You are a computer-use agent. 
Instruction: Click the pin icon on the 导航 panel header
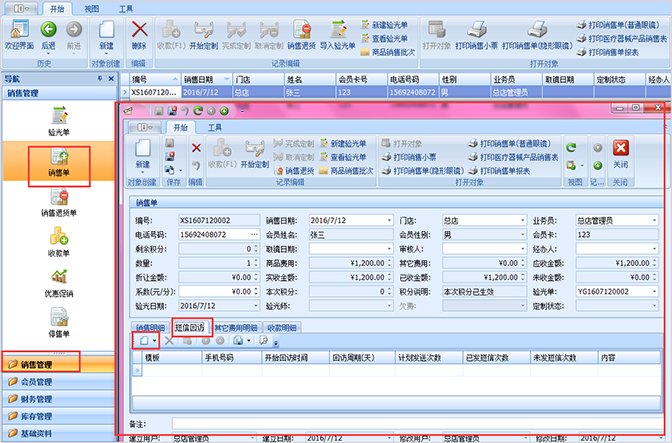pyautogui.click(x=100, y=78)
